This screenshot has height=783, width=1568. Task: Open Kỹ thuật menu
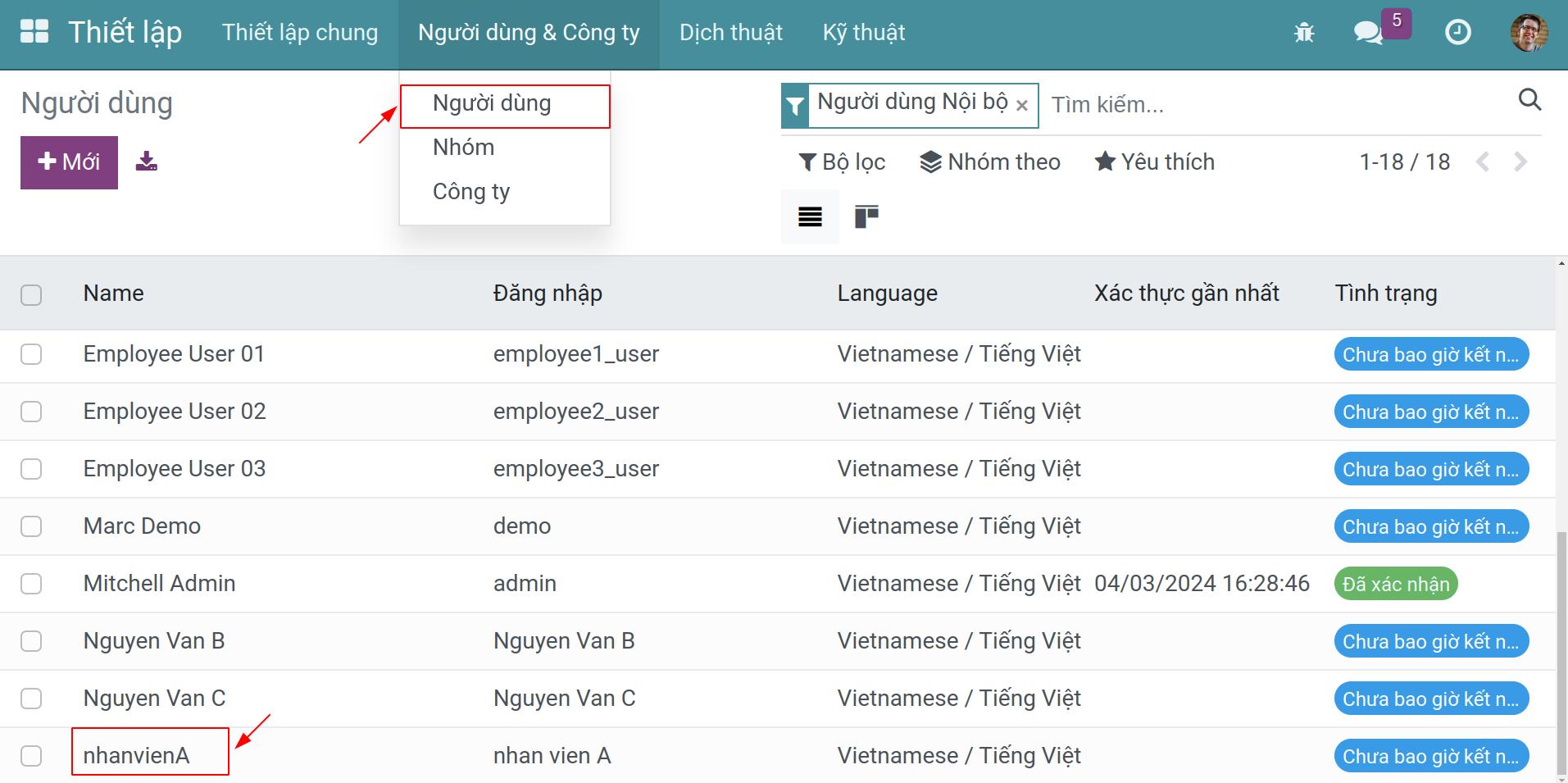pyautogui.click(x=864, y=33)
